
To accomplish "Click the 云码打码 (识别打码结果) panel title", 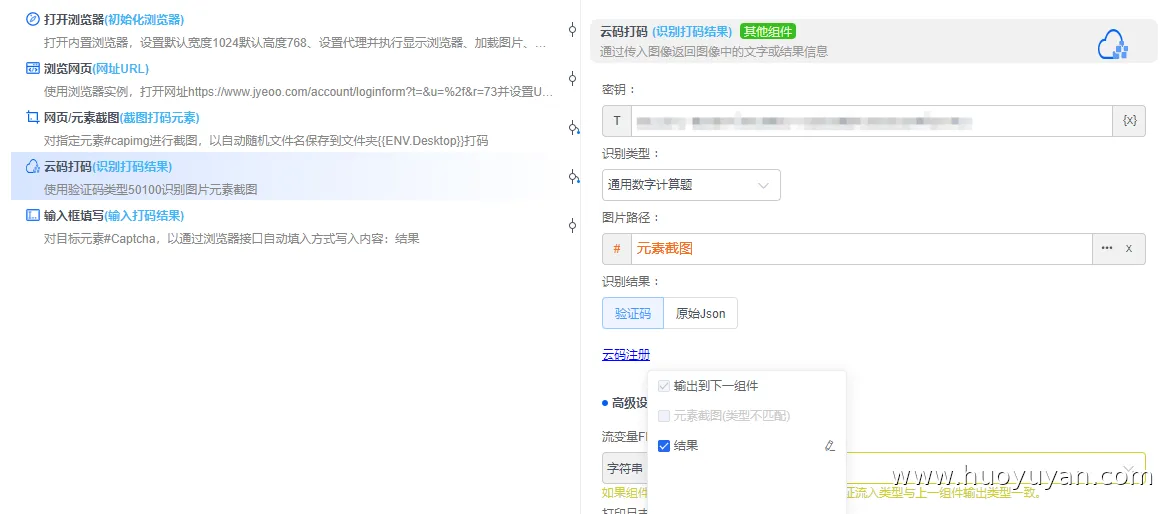I will click(x=666, y=31).
